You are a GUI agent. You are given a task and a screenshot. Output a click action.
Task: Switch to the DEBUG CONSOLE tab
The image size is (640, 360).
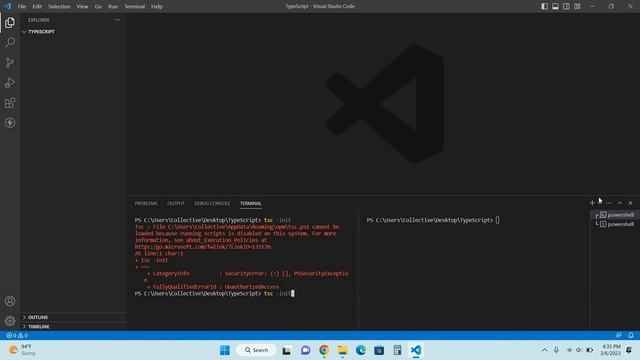tap(212, 203)
